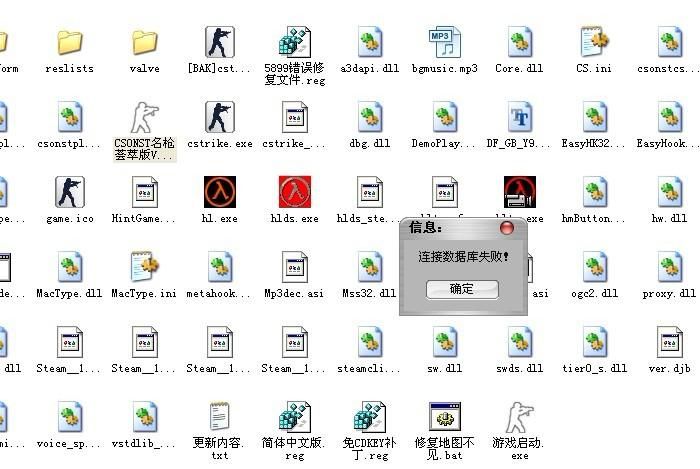
Task: Select the vstdlib_... dll icon
Action: [145, 417]
